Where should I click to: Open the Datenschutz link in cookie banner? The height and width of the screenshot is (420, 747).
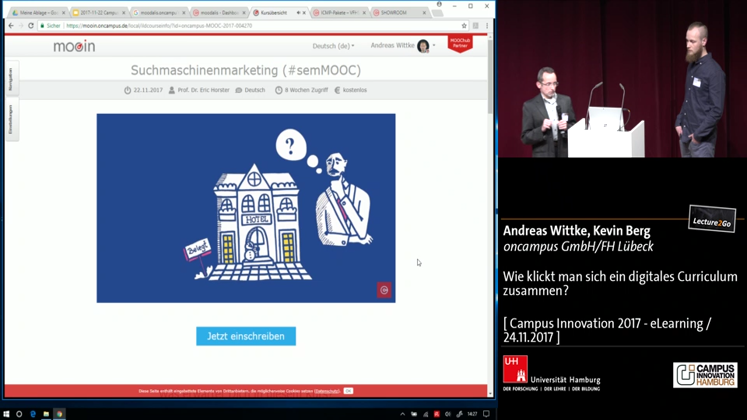[x=327, y=391]
